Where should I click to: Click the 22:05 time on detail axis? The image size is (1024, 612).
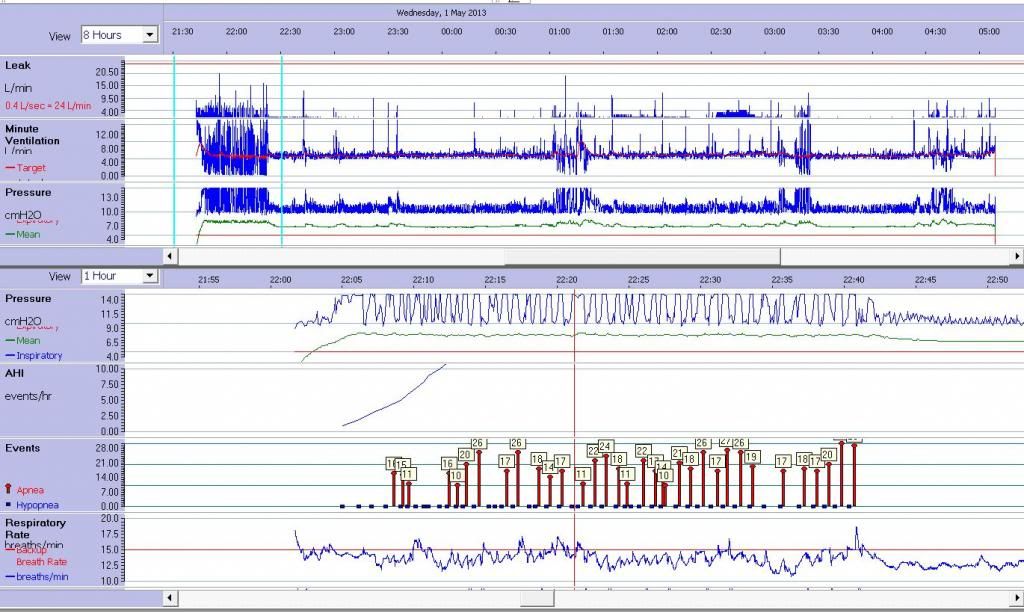351,280
